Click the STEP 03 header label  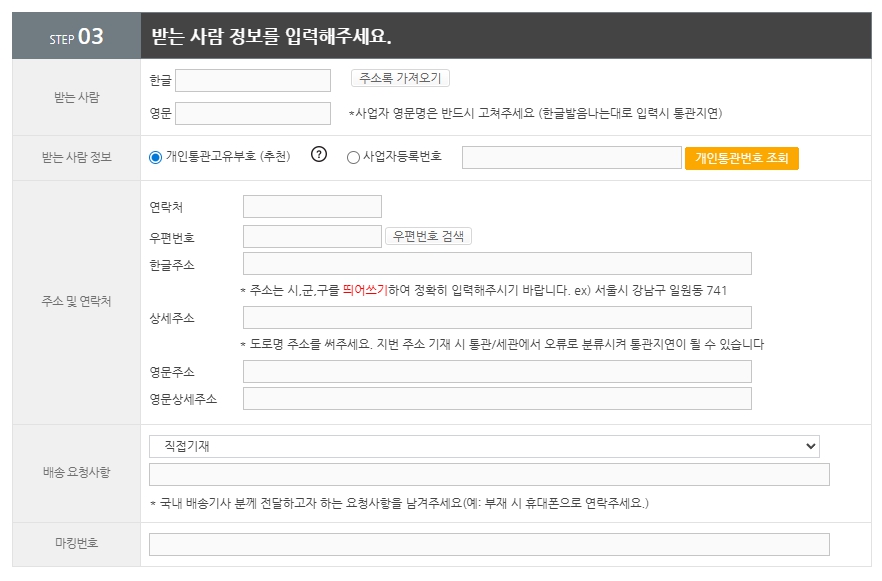pyautogui.click(x=76, y=37)
